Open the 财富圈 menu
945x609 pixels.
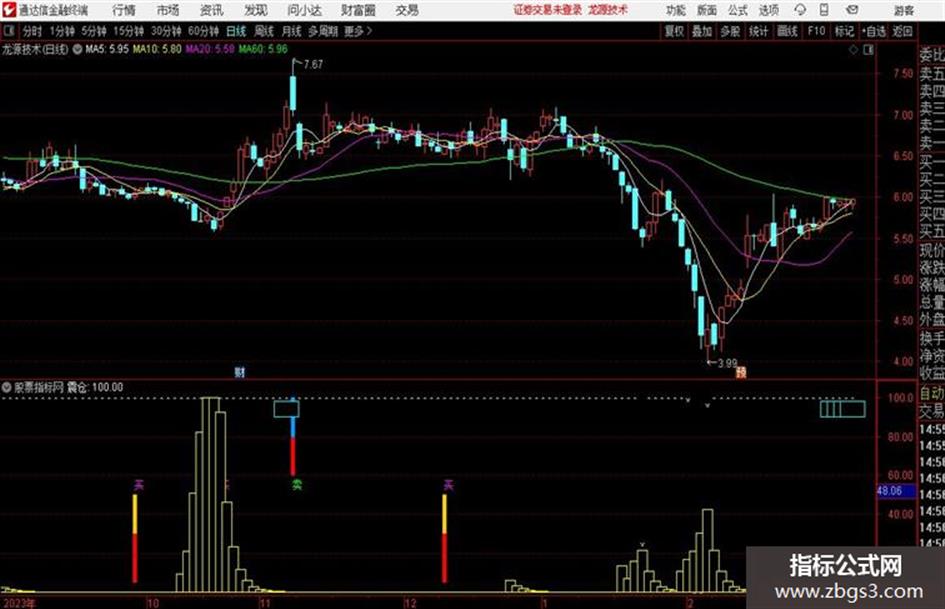[358, 10]
